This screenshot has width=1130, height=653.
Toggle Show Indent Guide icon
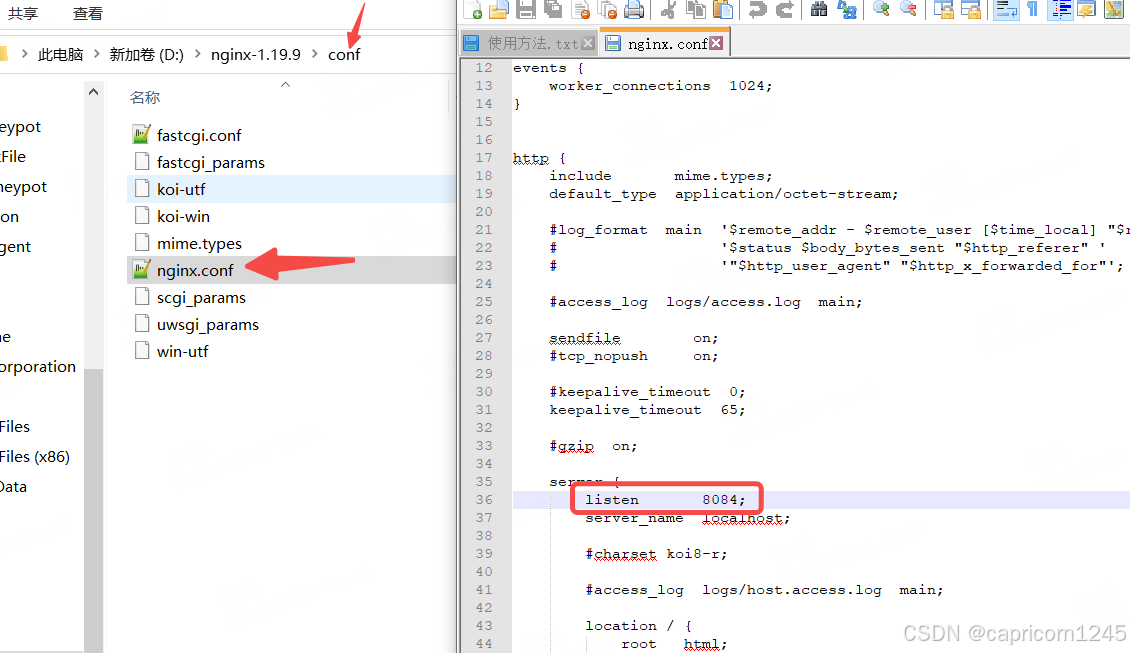1060,9
